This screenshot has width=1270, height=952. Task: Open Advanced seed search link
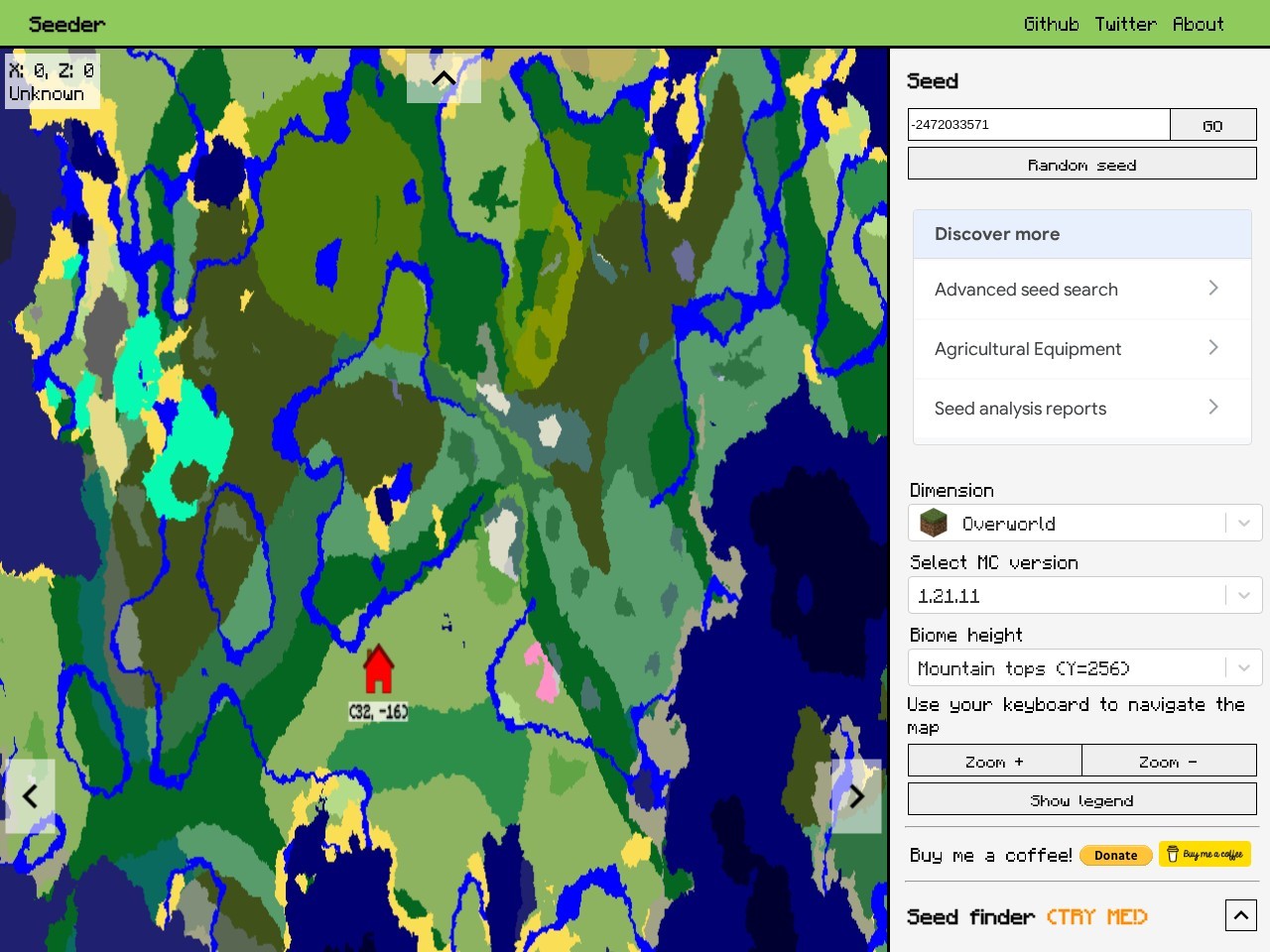pos(1081,290)
